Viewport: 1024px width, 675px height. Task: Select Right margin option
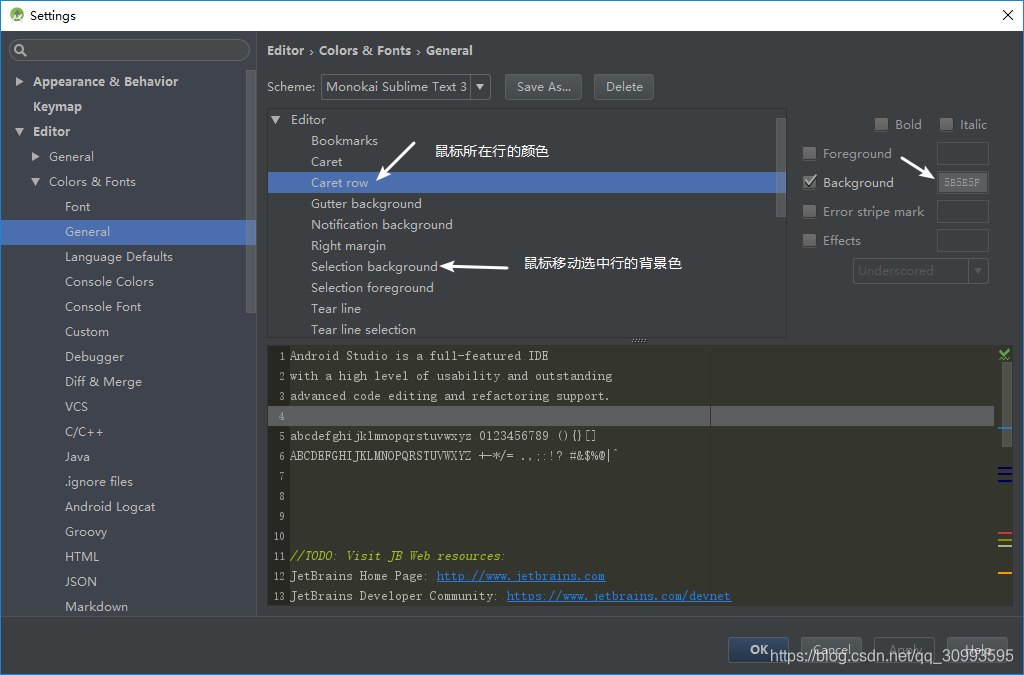[349, 246]
